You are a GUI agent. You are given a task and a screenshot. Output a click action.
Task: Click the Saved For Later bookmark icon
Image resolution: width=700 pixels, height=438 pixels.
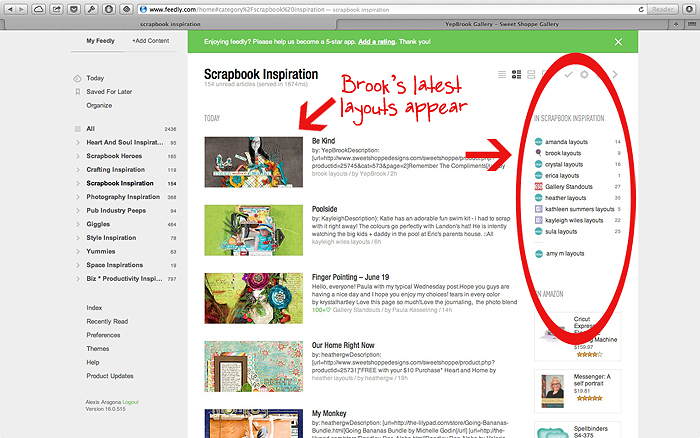click(78, 92)
